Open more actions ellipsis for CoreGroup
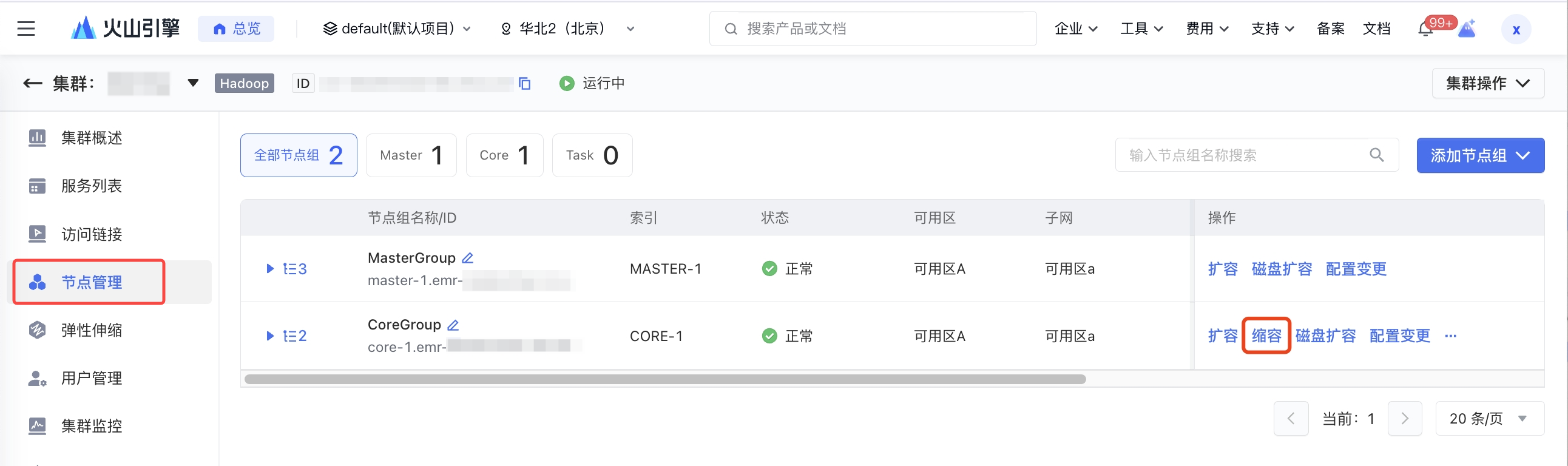This screenshot has width=1568, height=466. point(1450,336)
